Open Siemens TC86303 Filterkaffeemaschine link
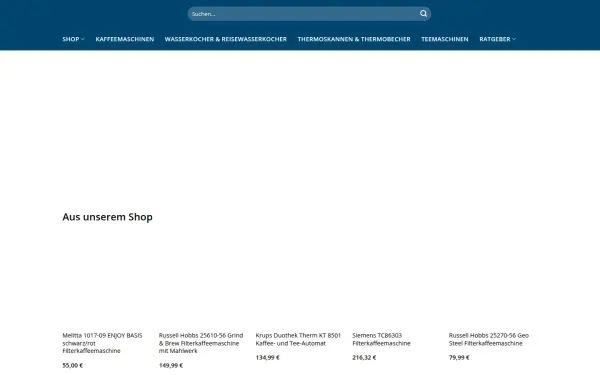This screenshot has height=375, width=600. click(x=381, y=339)
